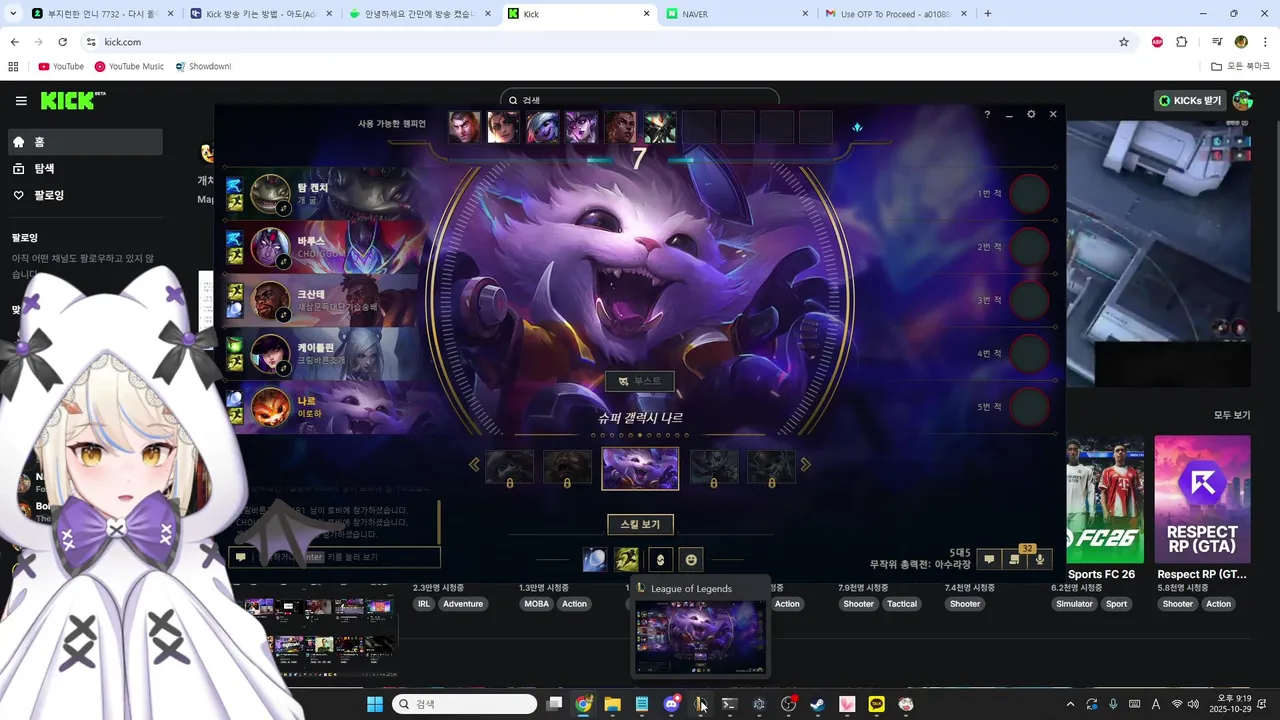
Task: Go to 팔로잉 in Kick sidebar
Action: click(86, 196)
